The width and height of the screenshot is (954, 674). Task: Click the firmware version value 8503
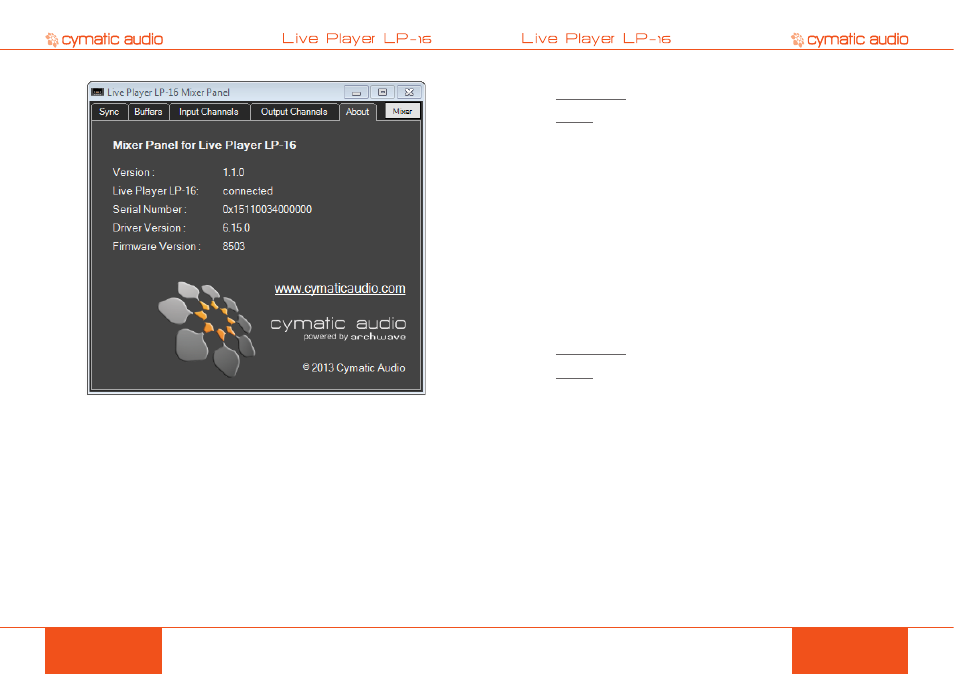point(234,246)
